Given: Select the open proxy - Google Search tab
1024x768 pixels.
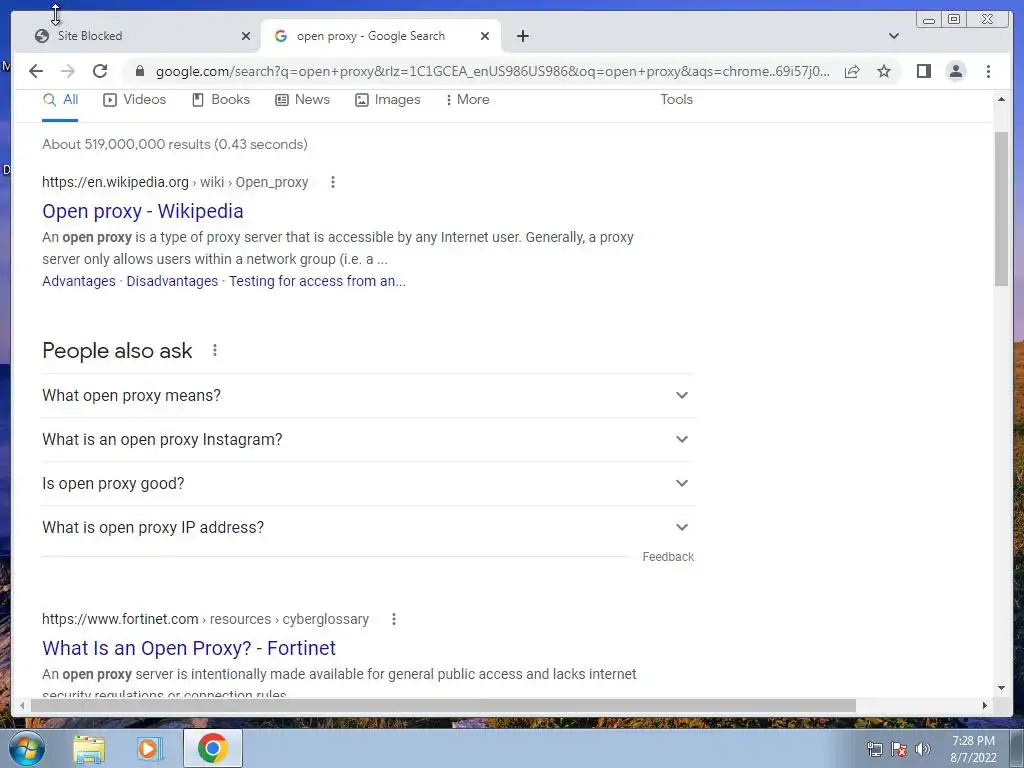Looking at the screenshot, I should tap(380, 36).
